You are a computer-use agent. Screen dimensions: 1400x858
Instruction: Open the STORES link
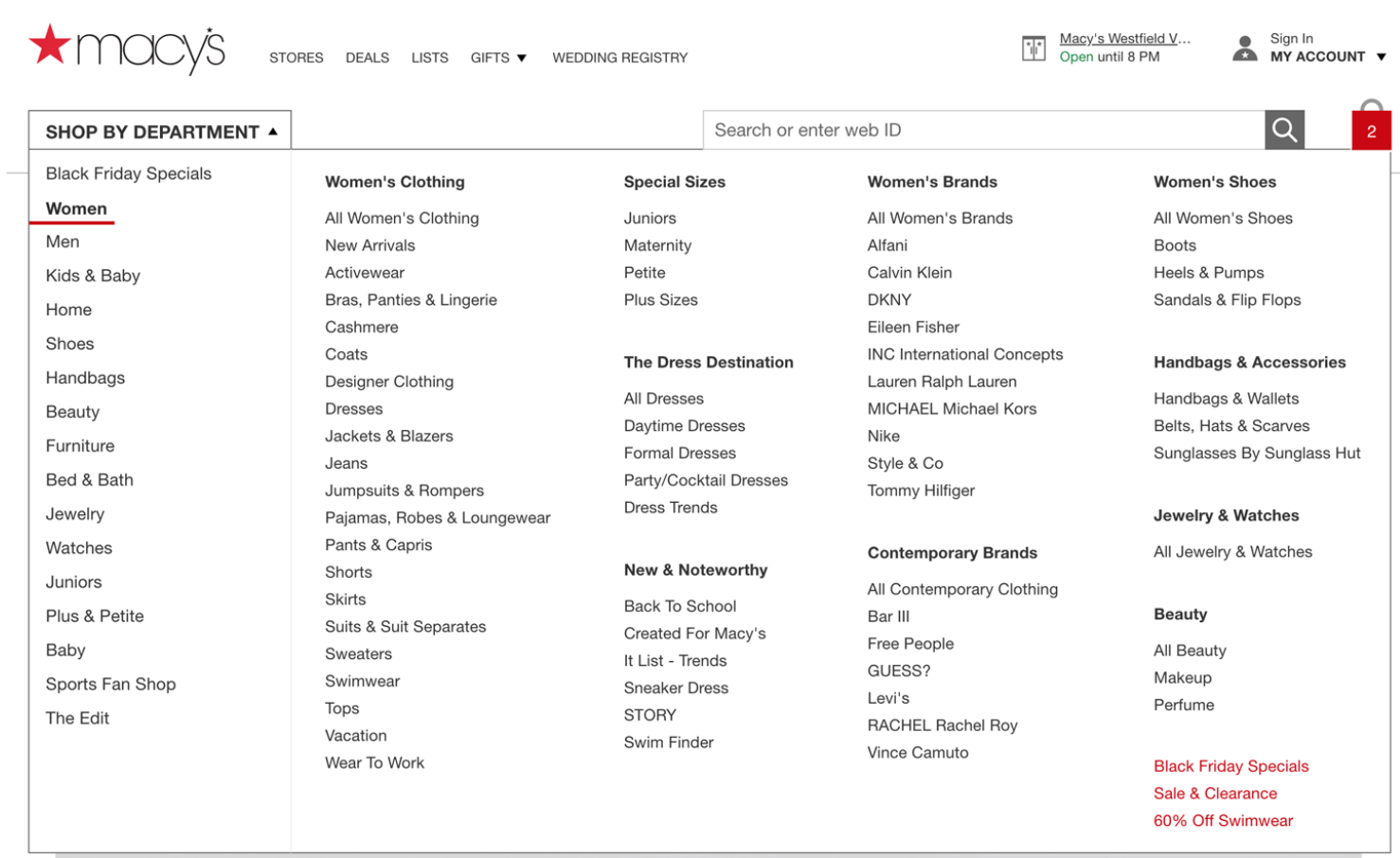[296, 58]
